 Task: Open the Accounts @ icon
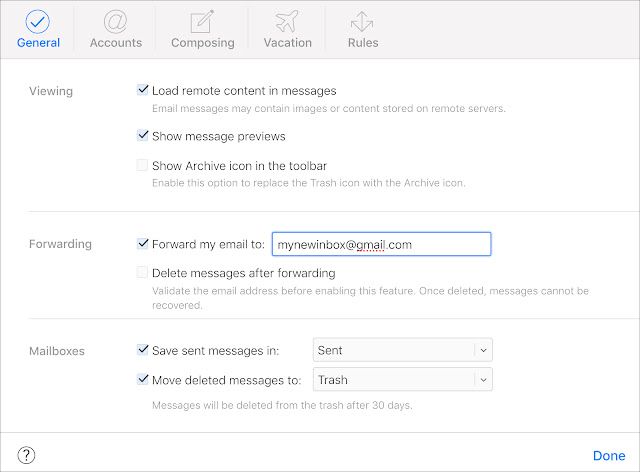click(x=116, y=22)
